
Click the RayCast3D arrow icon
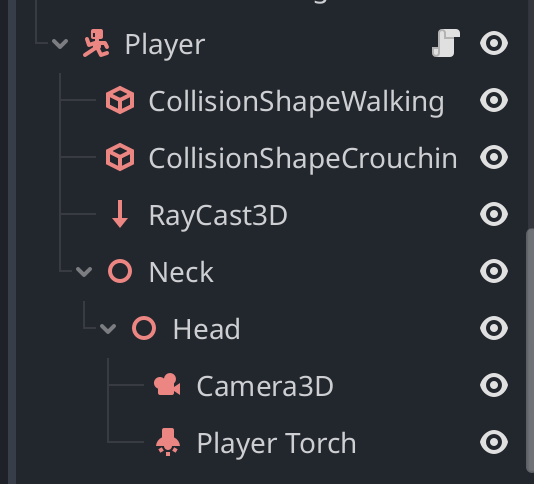[x=120, y=214]
